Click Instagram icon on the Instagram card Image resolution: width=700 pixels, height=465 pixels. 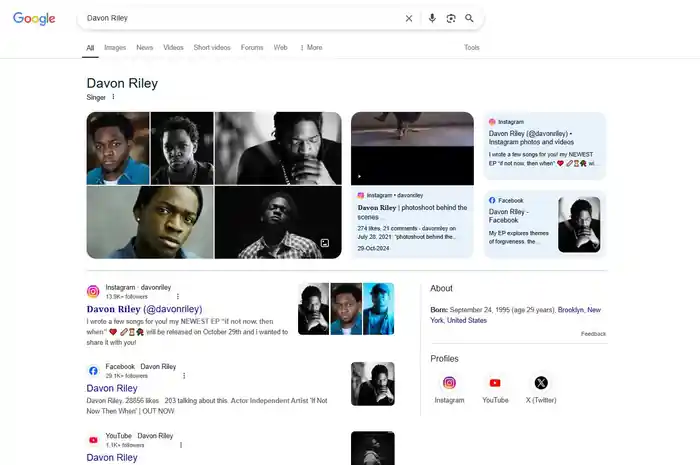tap(492, 122)
